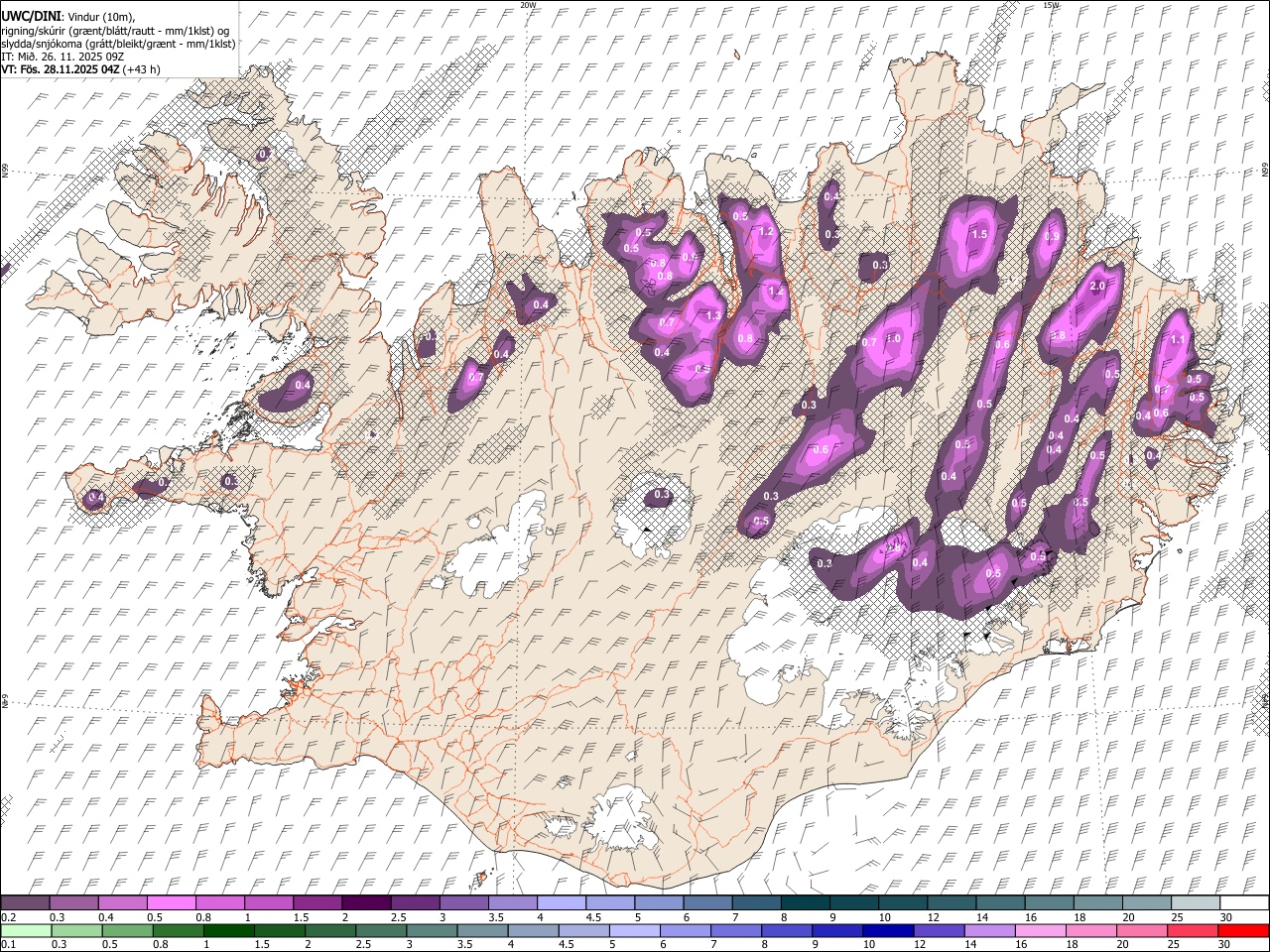Pick the dark mauve 0.2 swatch in upper legend

pyautogui.click(x=25, y=903)
